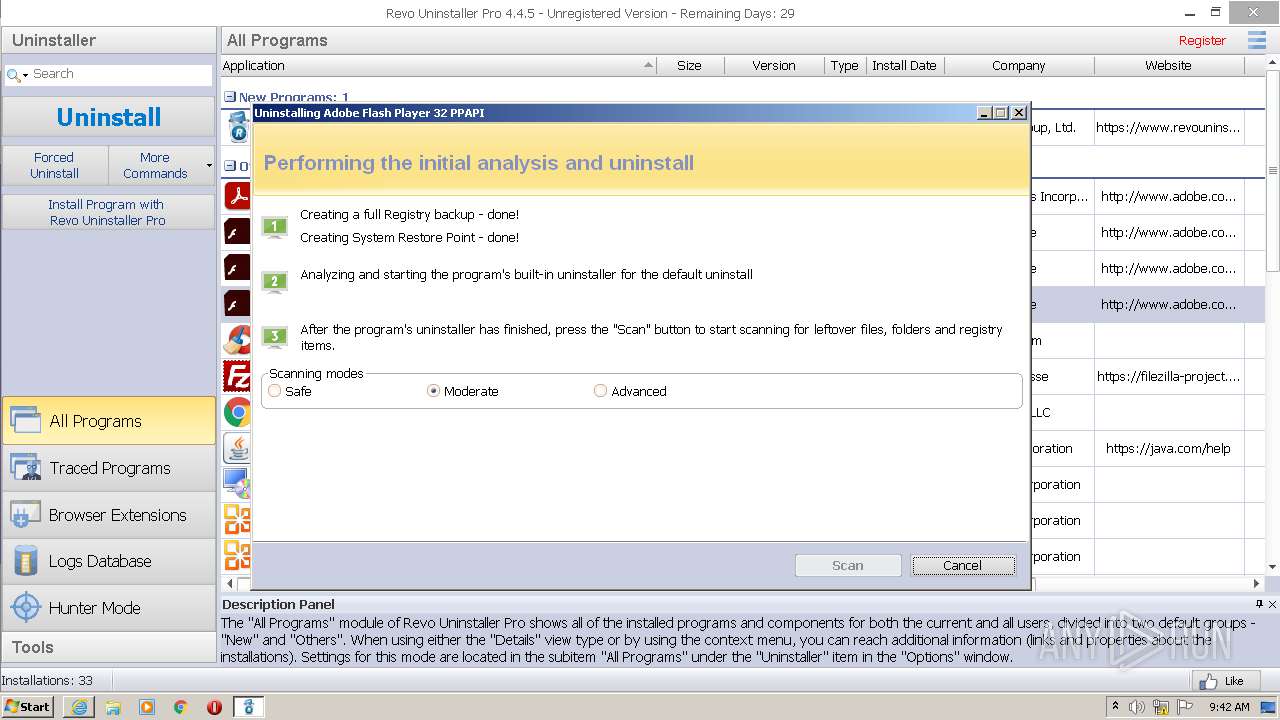Screen dimensions: 1280x720
Task: Open Browser Extensions section
Action: (x=109, y=515)
